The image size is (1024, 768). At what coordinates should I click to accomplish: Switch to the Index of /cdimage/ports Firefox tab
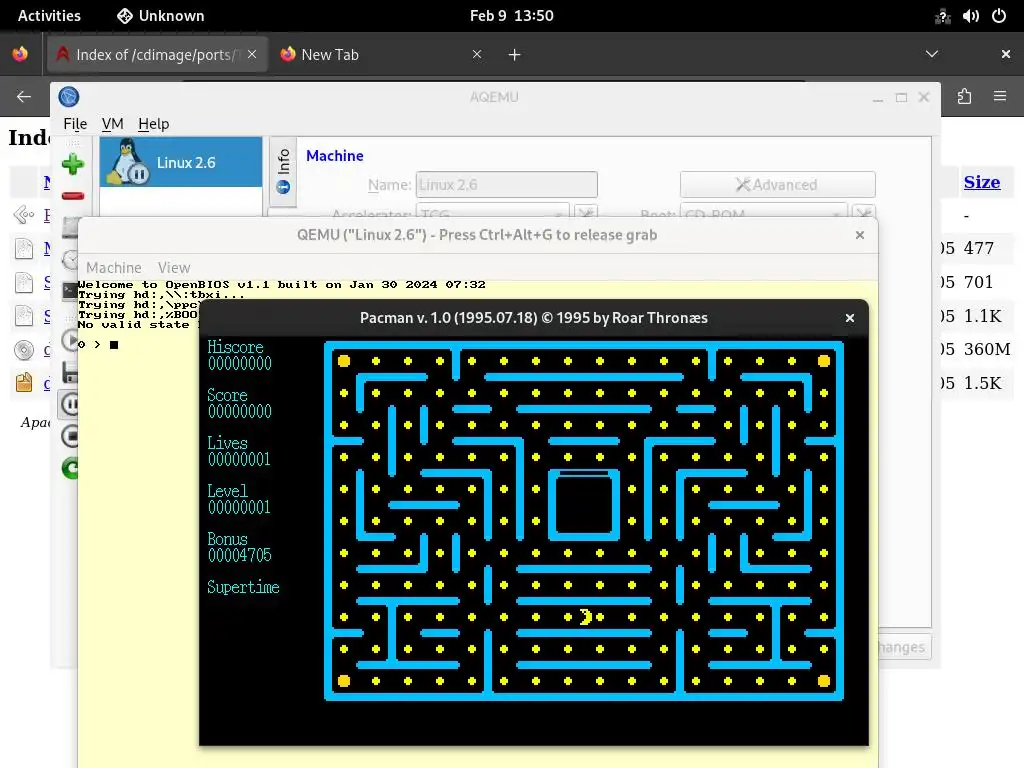(157, 55)
